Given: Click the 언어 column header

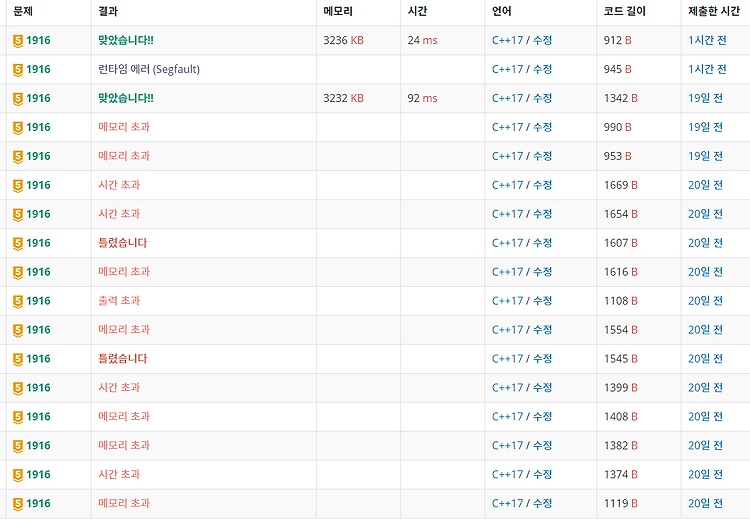Looking at the screenshot, I should 501,11.
